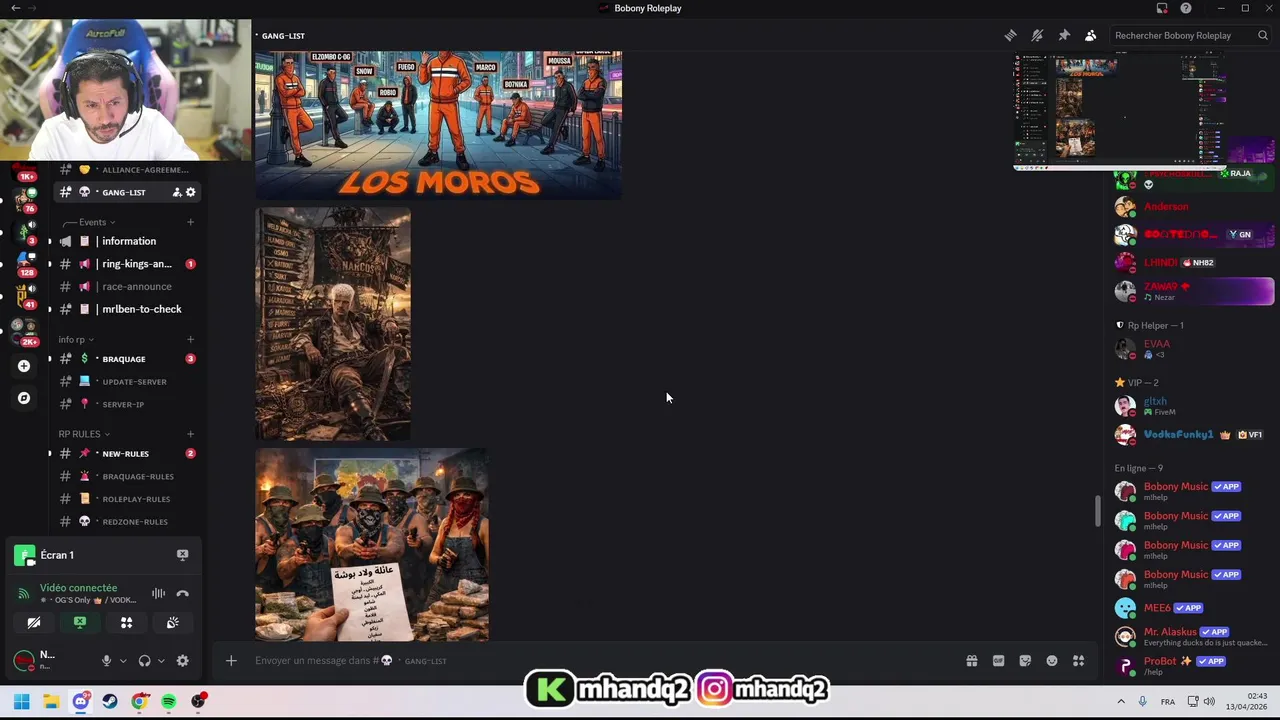Open the BRAQUAGE channel
Image resolution: width=1280 pixels, height=720 pixels.
pyautogui.click(x=125, y=358)
